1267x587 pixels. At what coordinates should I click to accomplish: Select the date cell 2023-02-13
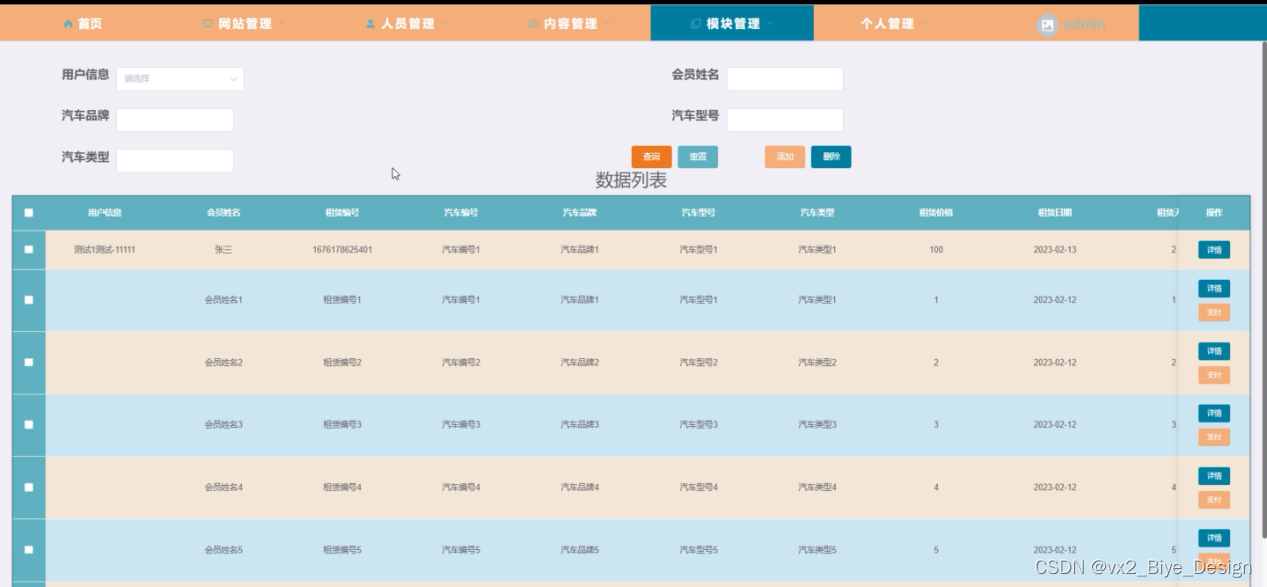pos(1055,250)
